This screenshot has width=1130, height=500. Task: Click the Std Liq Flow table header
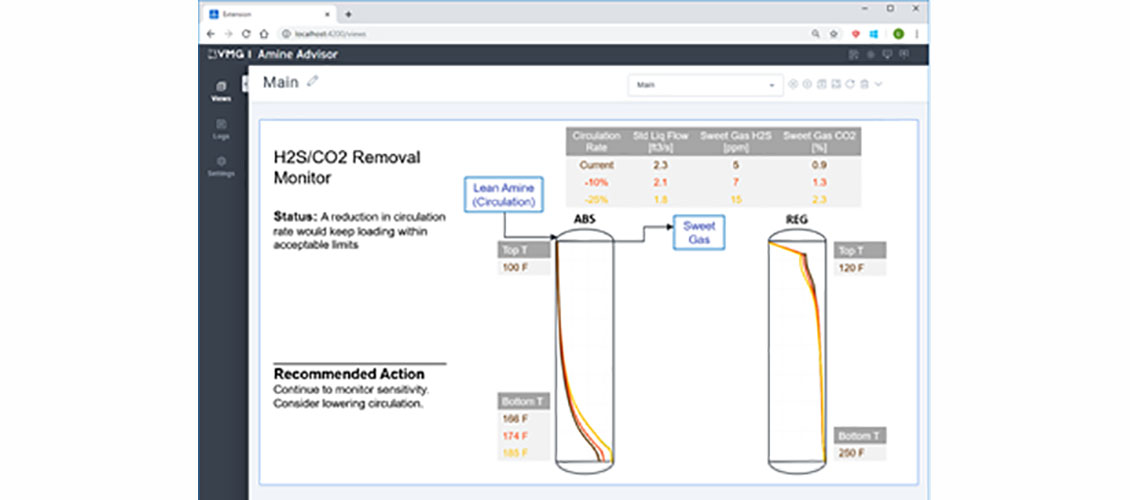[x=661, y=140]
